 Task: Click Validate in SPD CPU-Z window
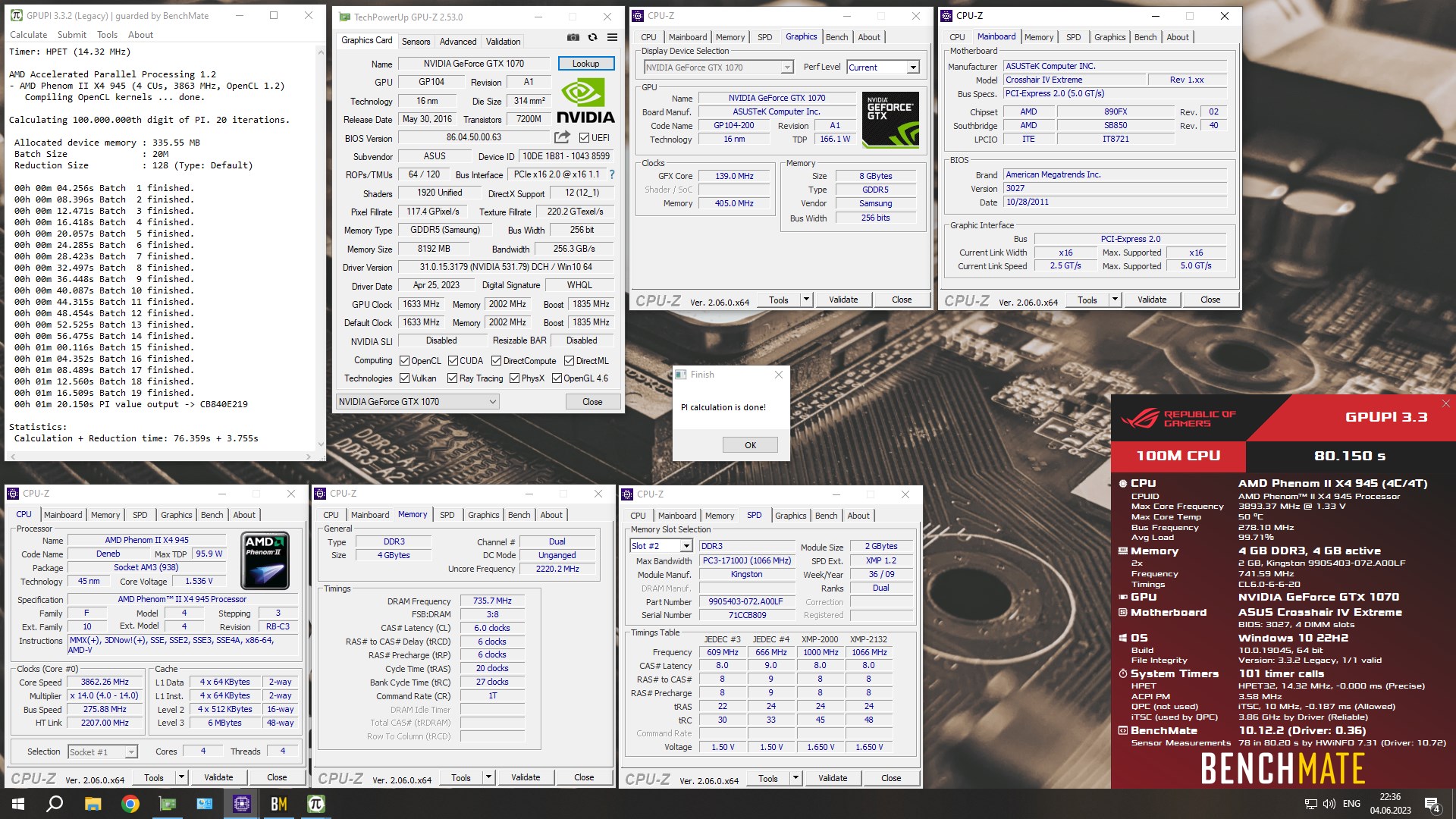point(833,778)
